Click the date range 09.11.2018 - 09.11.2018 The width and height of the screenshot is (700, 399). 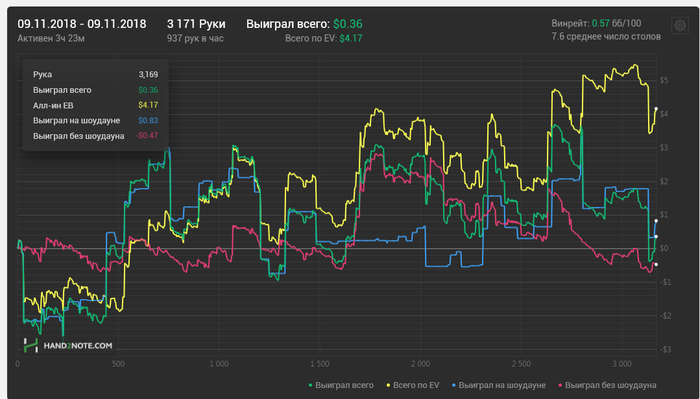82,24
